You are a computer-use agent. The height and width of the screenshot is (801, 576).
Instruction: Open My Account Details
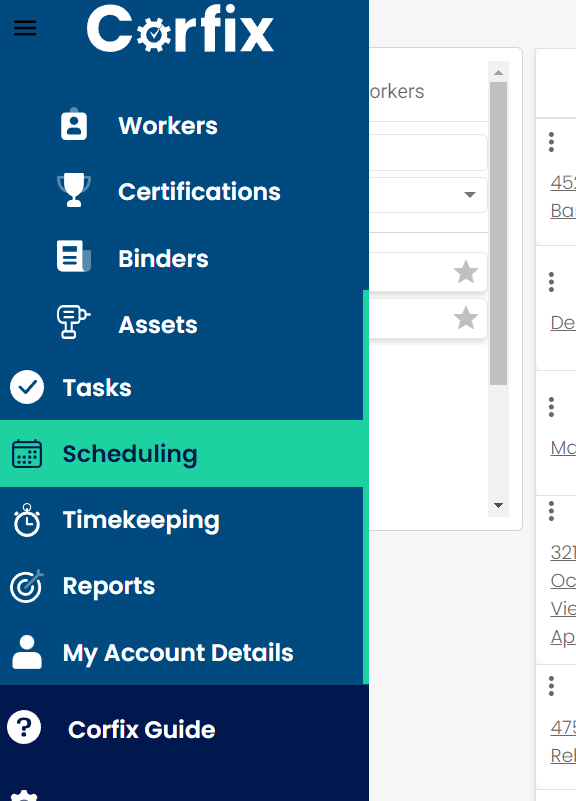(178, 653)
